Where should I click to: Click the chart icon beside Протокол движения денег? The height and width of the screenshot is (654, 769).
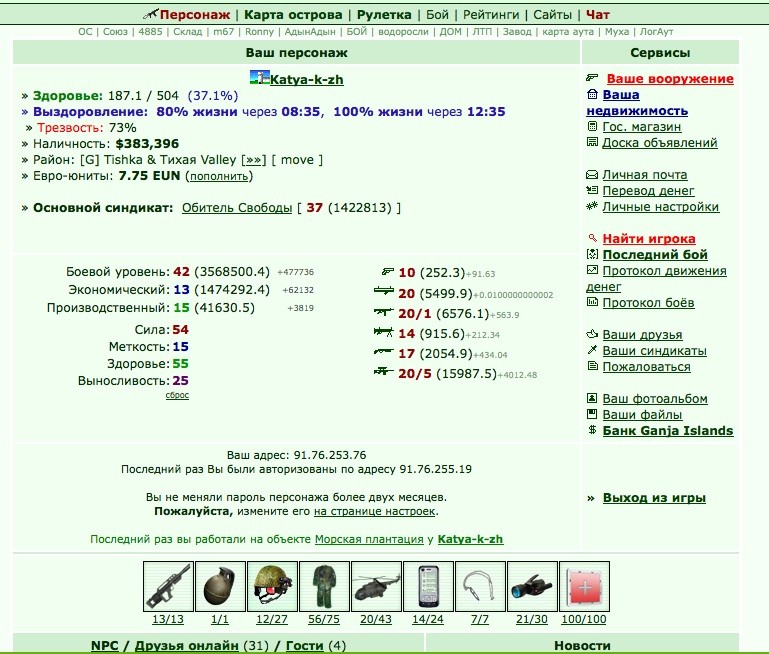[592, 270]
